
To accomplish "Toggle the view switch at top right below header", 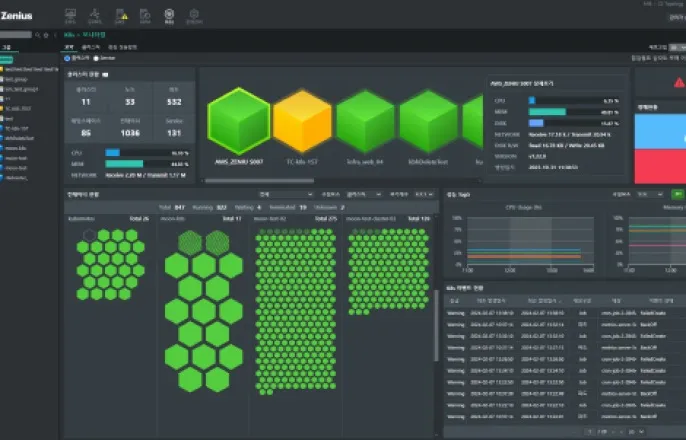I will (678, 47).
